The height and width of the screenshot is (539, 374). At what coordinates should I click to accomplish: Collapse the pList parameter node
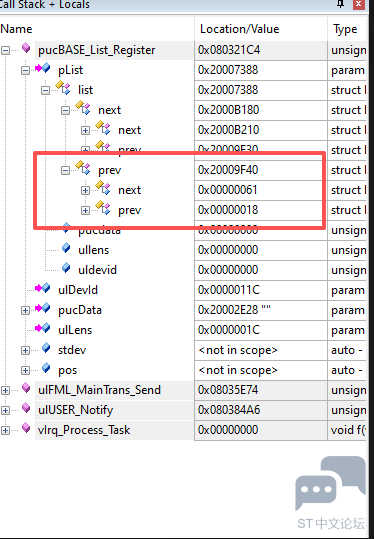click(x=25, y=70)
